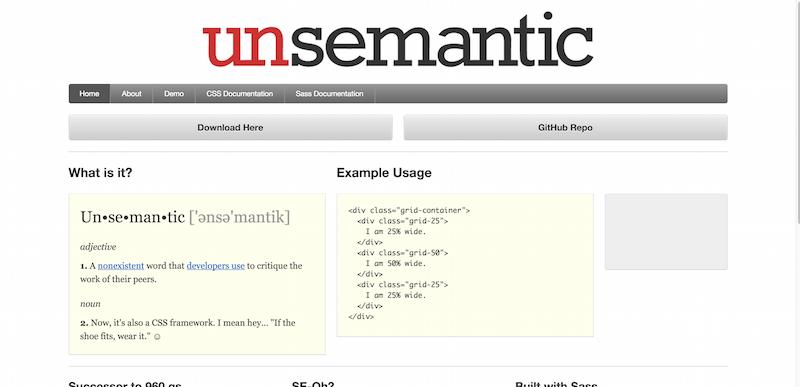Click the smiley icon after 'wear it.'

click(157, 337)
